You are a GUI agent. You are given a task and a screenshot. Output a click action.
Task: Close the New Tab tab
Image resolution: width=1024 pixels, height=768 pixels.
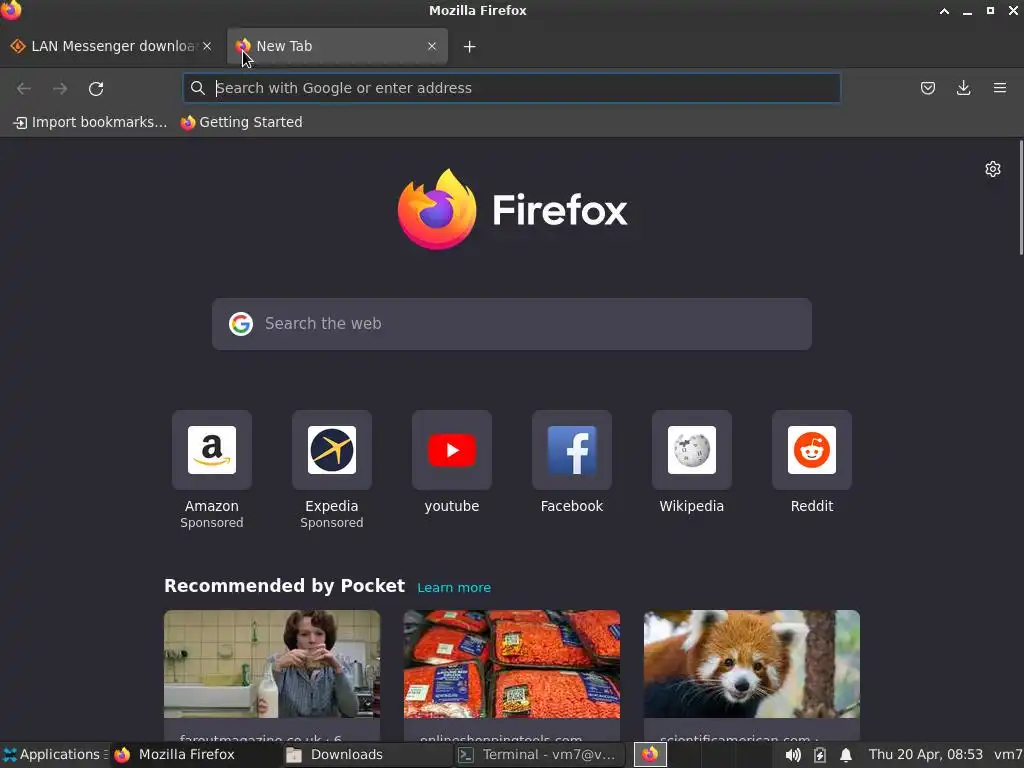[432, 46]
